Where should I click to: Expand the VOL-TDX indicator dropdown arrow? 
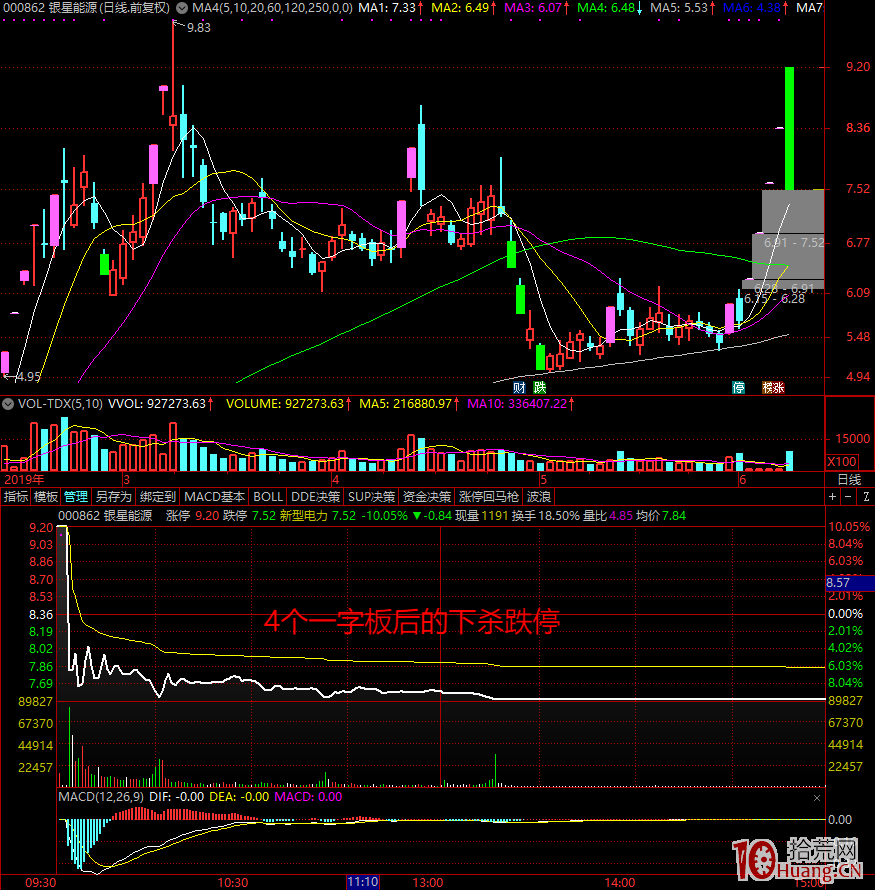[x=8, y=404]
